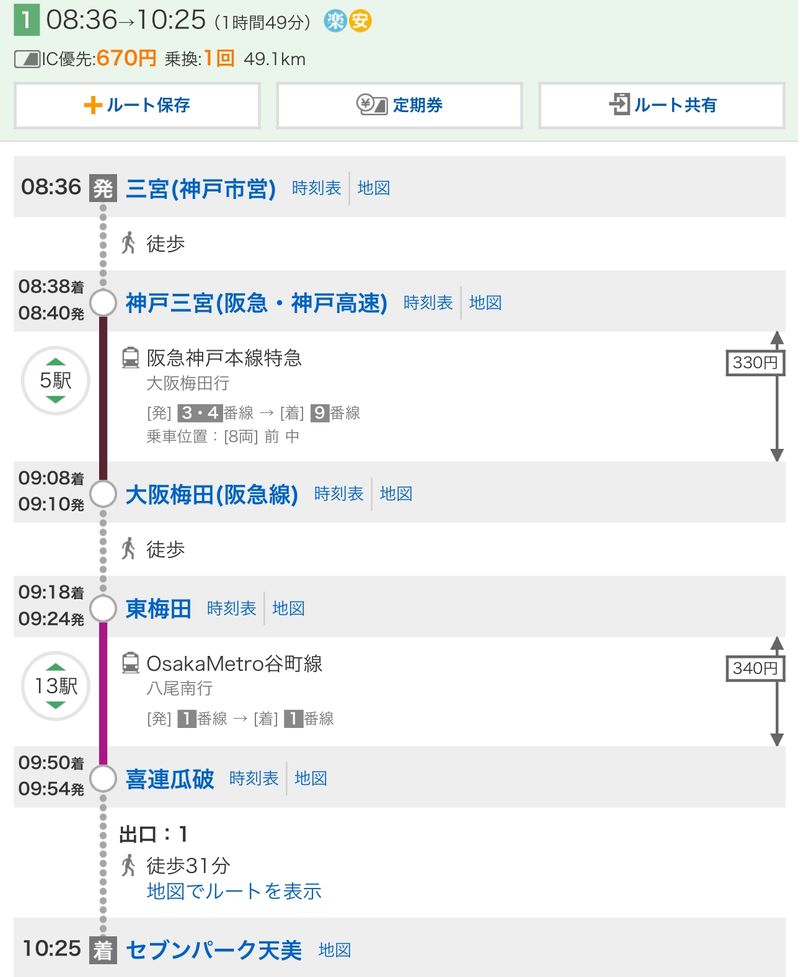This screenshot has height=977, width=800.
Task: Expand the 5駅 station stops list
Action: point(56,380)
